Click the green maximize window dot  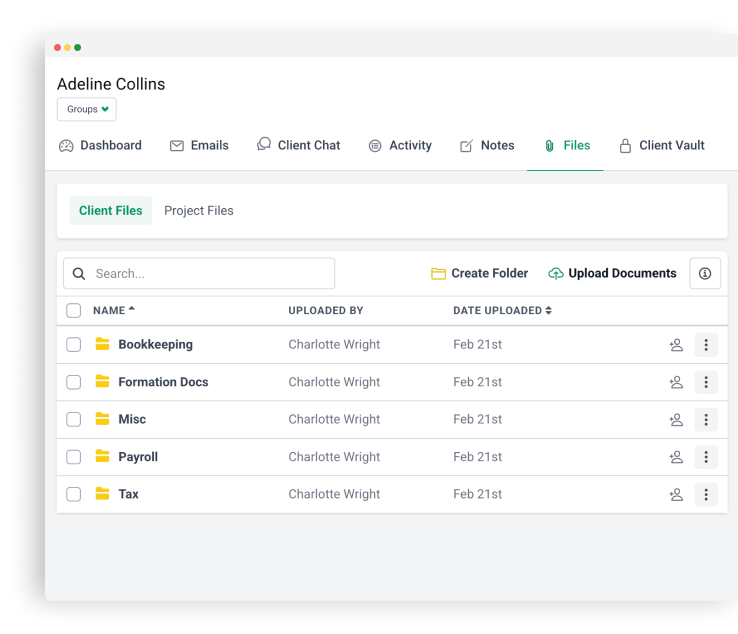click(78, 48)
